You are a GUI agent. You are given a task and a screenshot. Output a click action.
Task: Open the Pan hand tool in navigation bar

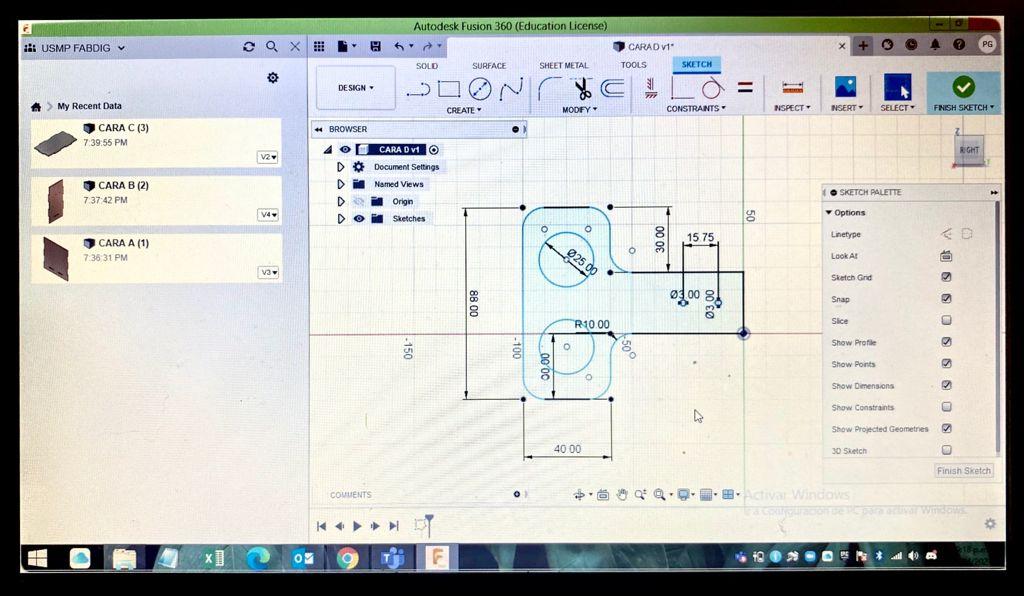pyautogui.click(x=622, y=495)
